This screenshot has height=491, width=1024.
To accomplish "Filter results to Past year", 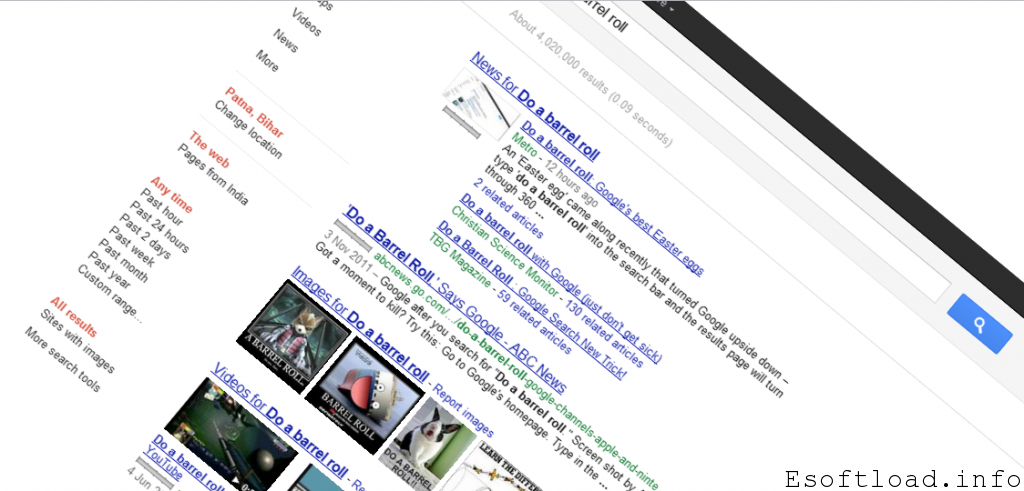I will coord(110,270).
